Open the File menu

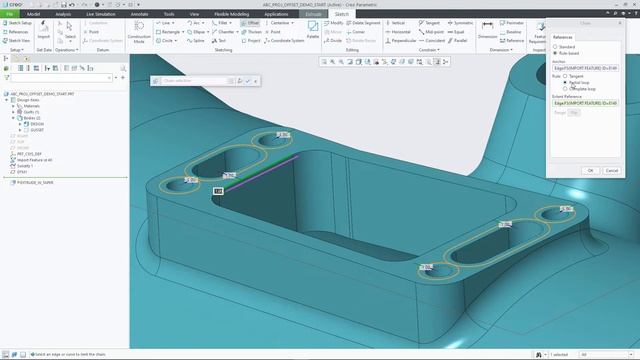click(9, 14)
